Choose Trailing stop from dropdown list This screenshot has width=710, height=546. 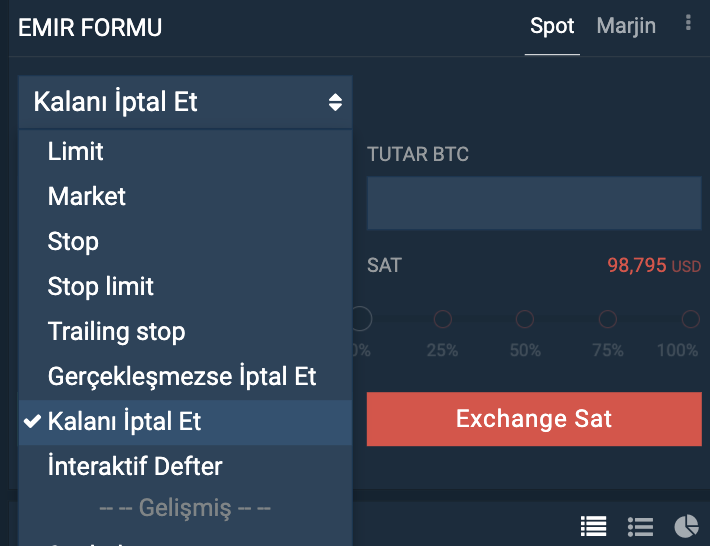click(x=186, y=332)
